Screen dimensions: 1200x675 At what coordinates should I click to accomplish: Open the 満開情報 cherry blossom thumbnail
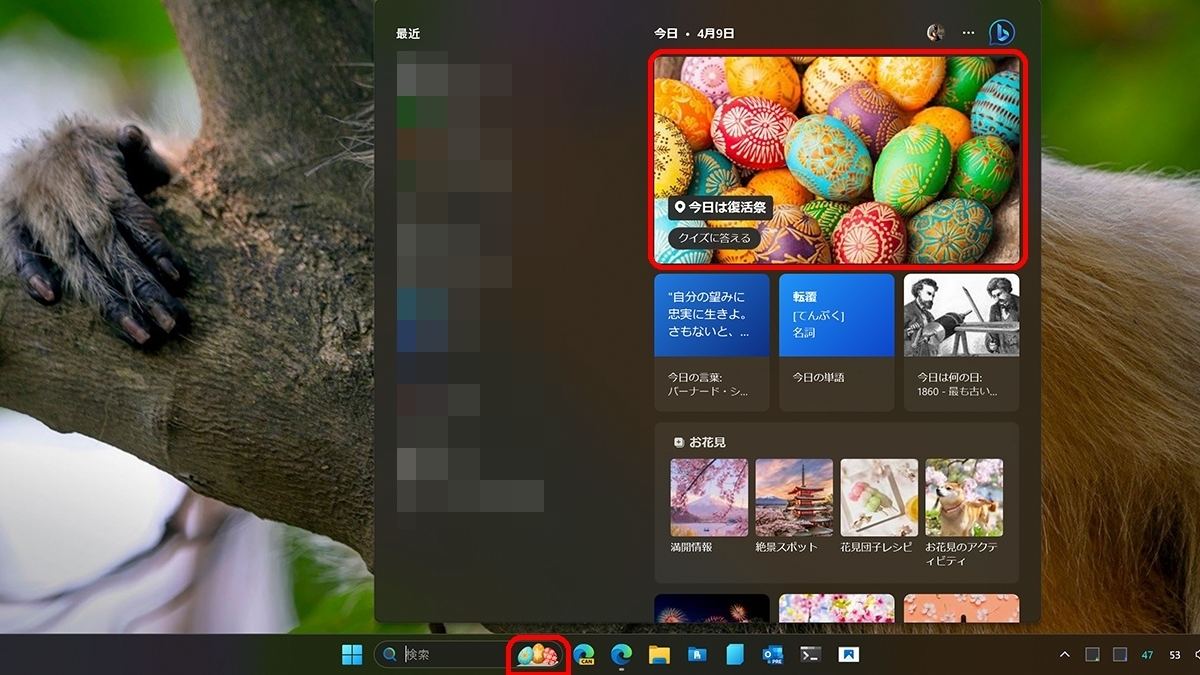709,495
